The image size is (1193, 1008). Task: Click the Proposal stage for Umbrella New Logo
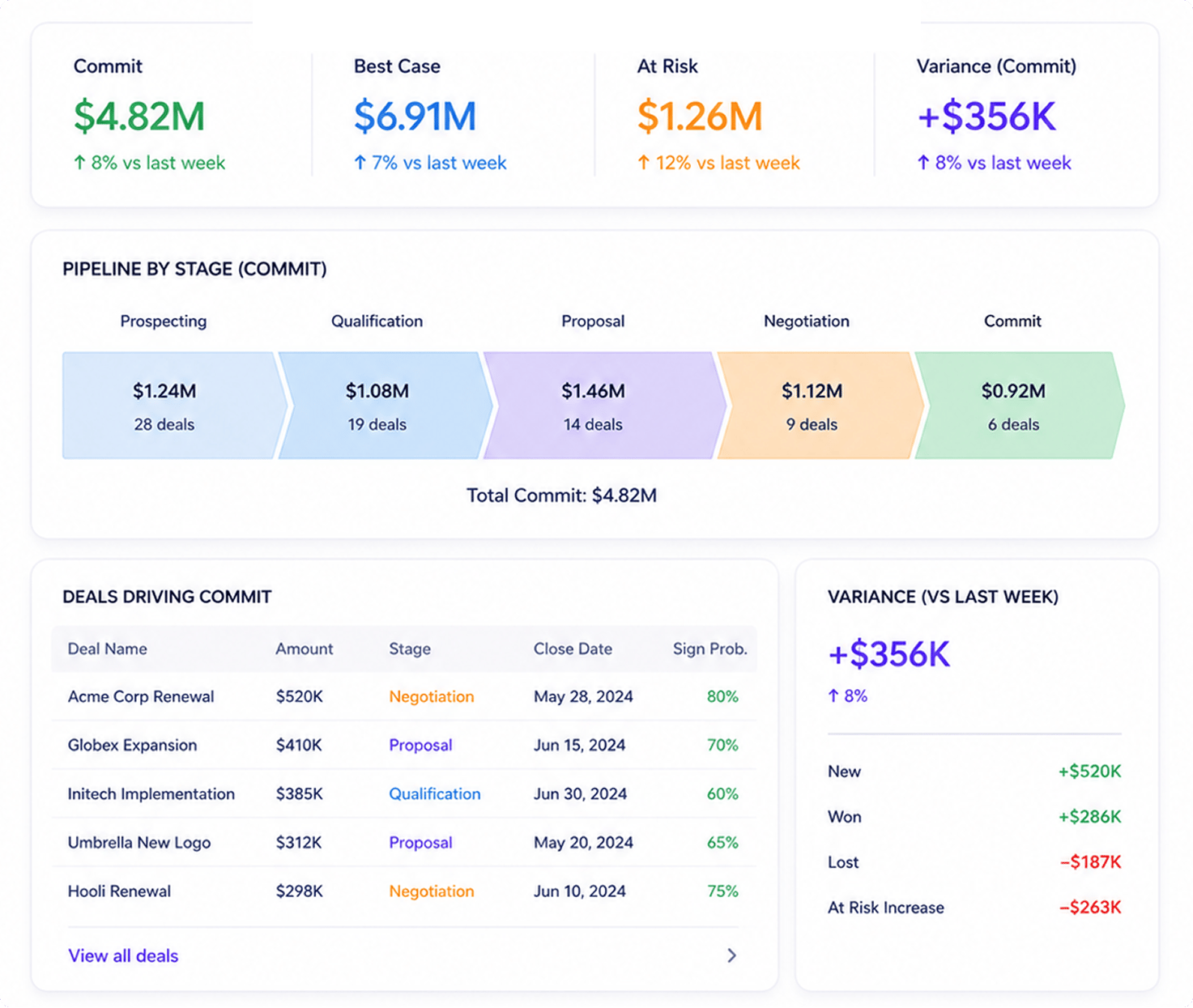pyautogui.click(x=420, y=842)
